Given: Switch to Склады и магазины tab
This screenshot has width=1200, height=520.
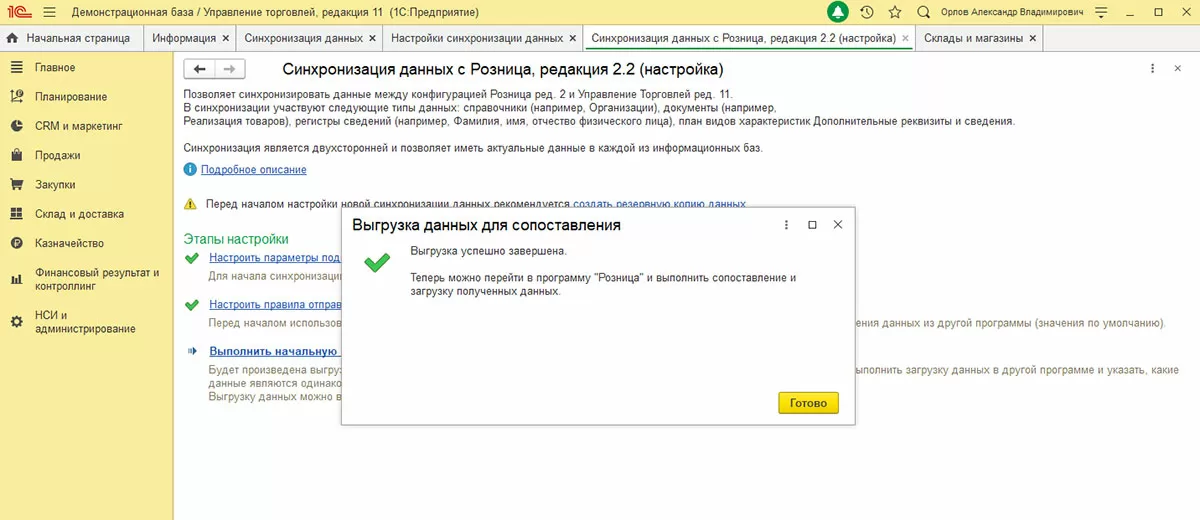Looking at the screenshot, I should coord(973,38).
